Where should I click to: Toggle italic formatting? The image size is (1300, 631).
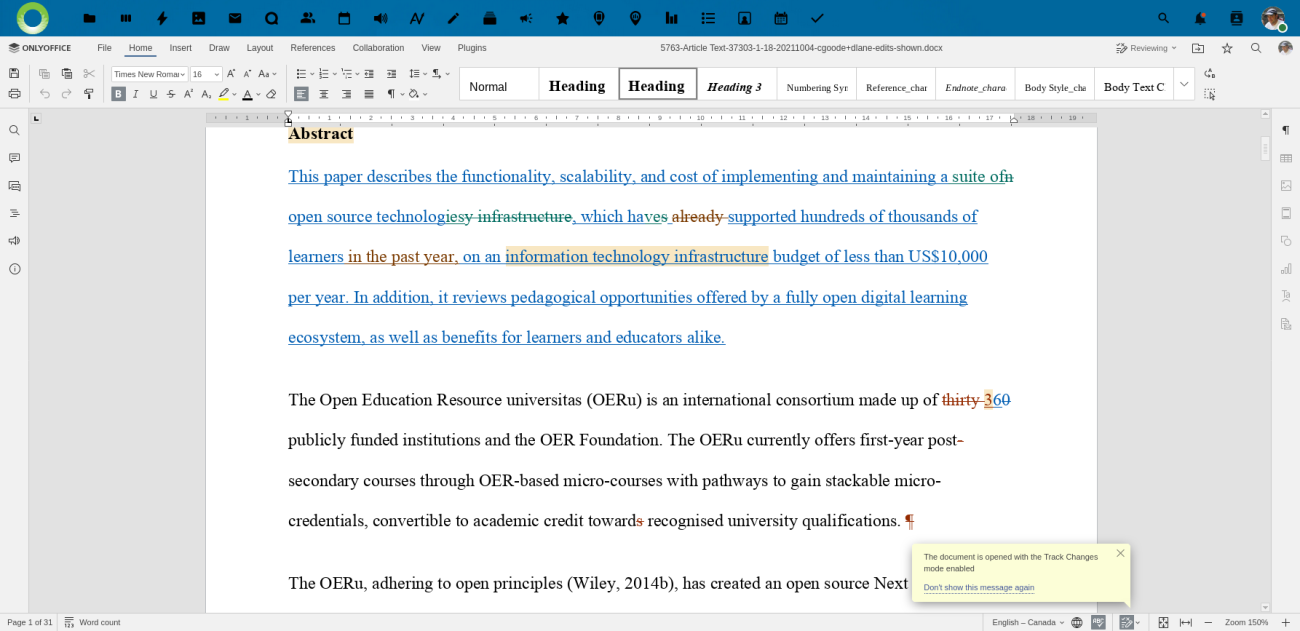(136, 94)
